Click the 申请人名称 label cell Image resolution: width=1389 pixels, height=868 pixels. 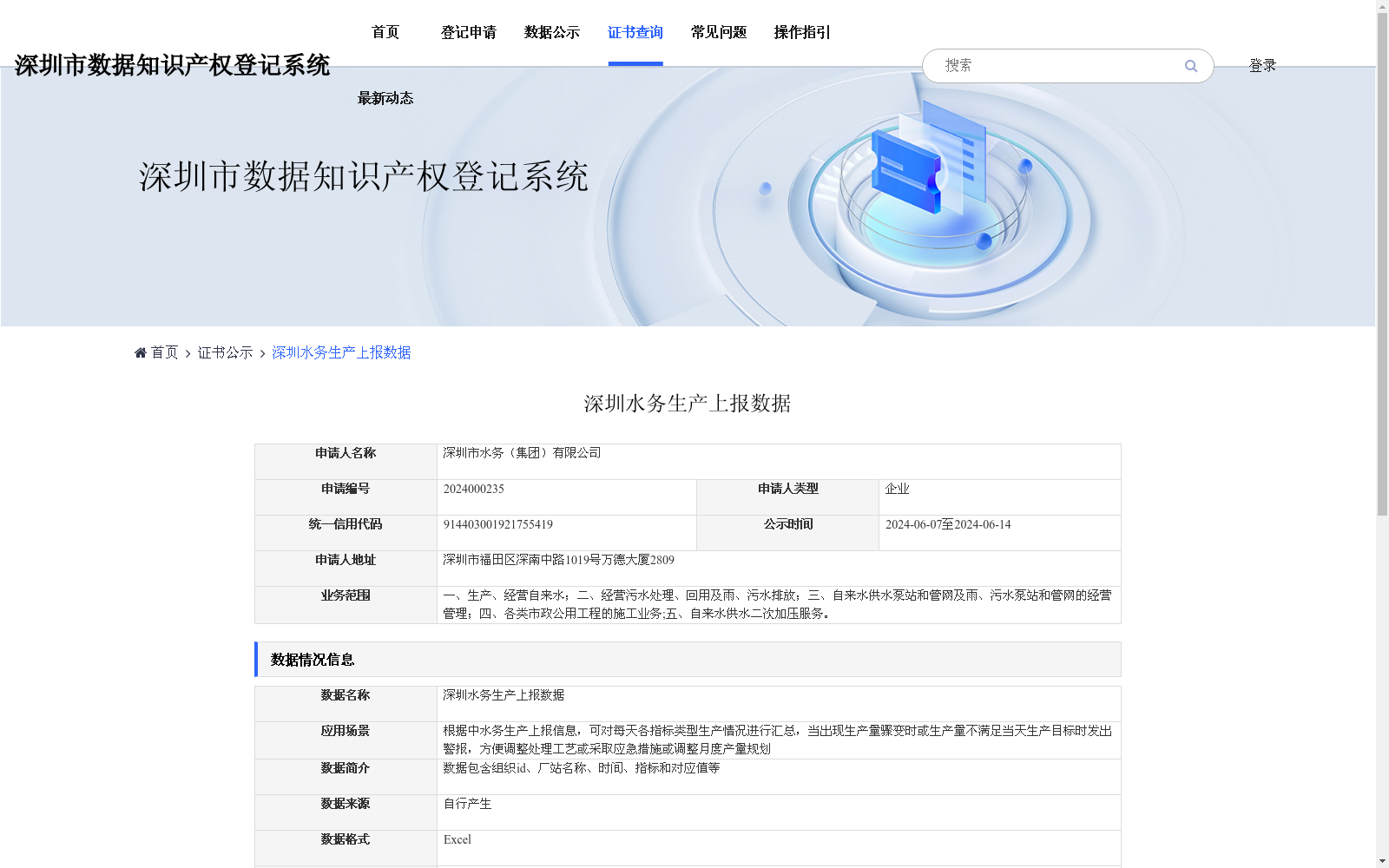(346, 462)
